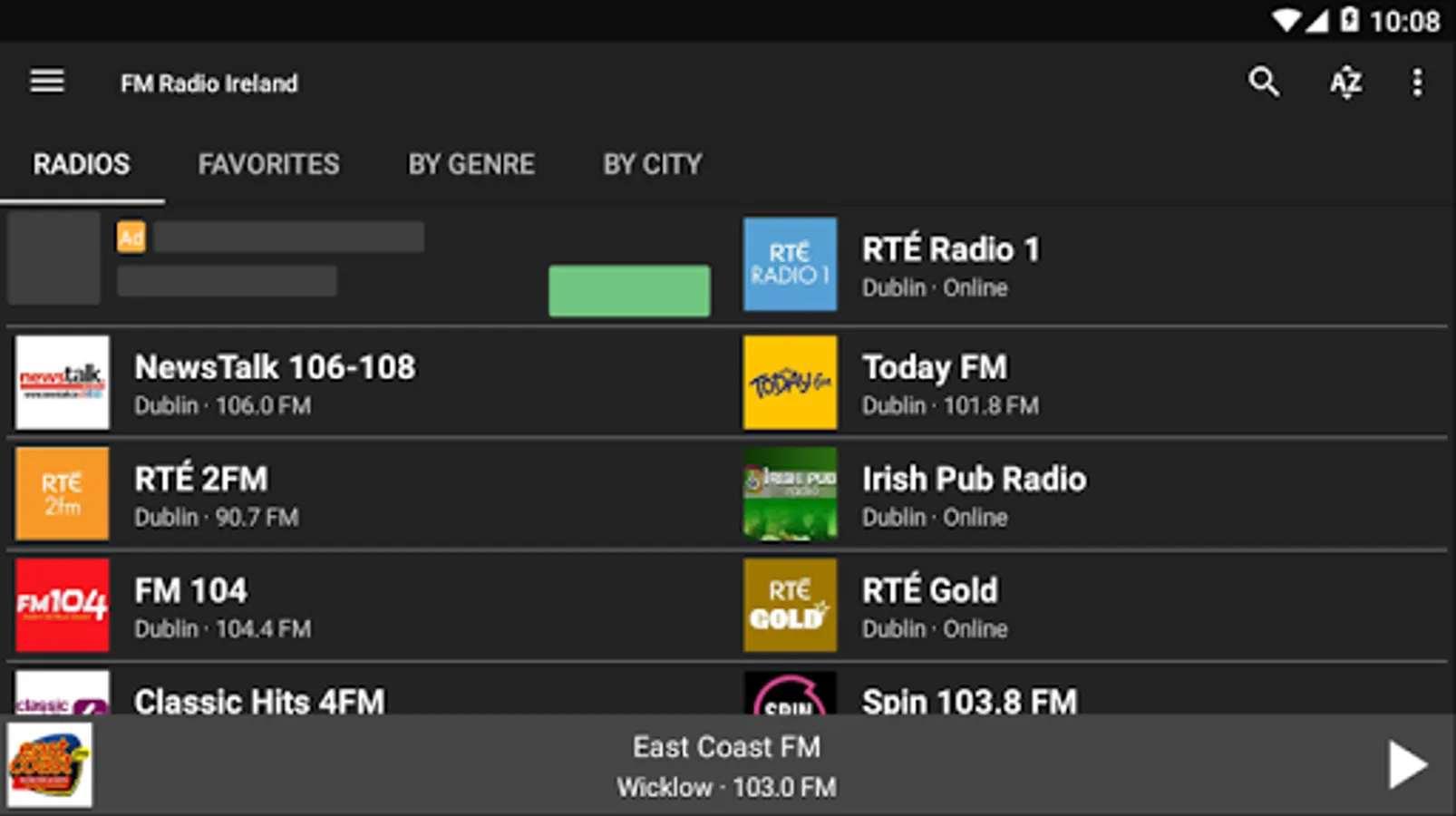This screenshot has height=816, width=1456.
Task: Tune in to Today FM title
Action: tap(935, 367)
